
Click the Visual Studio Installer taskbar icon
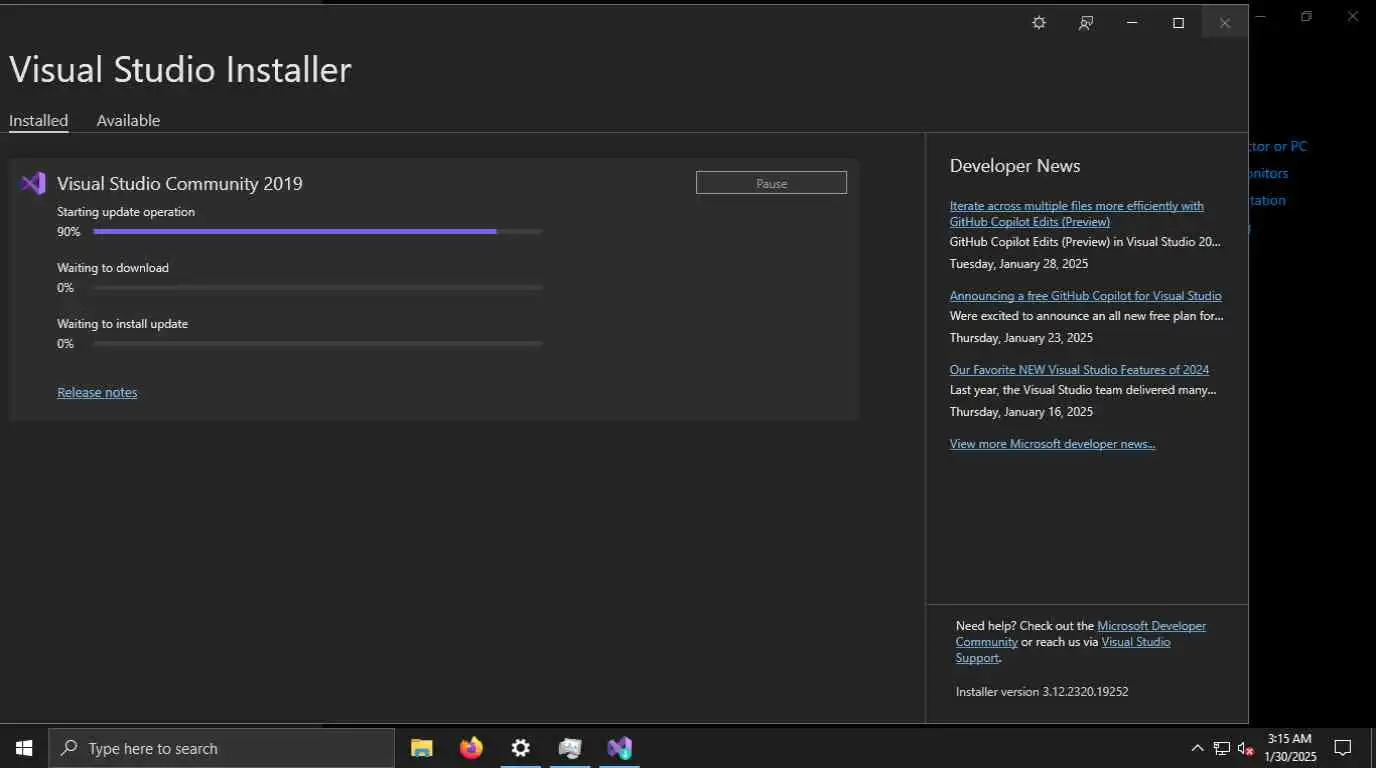(619, 748)
